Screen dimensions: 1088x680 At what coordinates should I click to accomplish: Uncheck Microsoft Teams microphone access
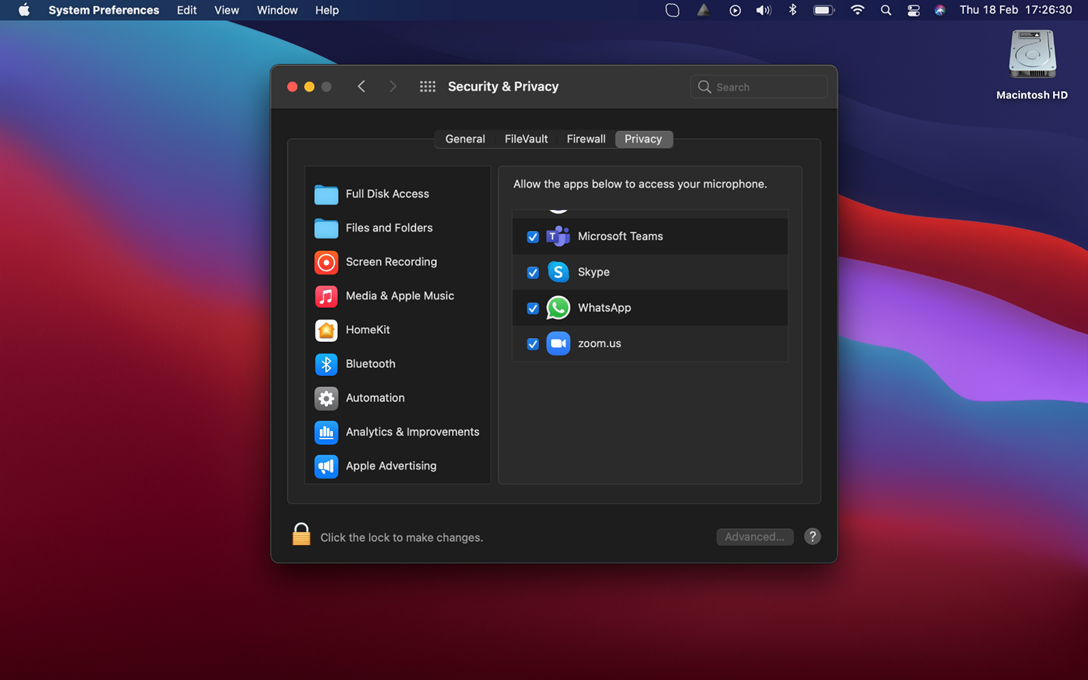(533, 237)
